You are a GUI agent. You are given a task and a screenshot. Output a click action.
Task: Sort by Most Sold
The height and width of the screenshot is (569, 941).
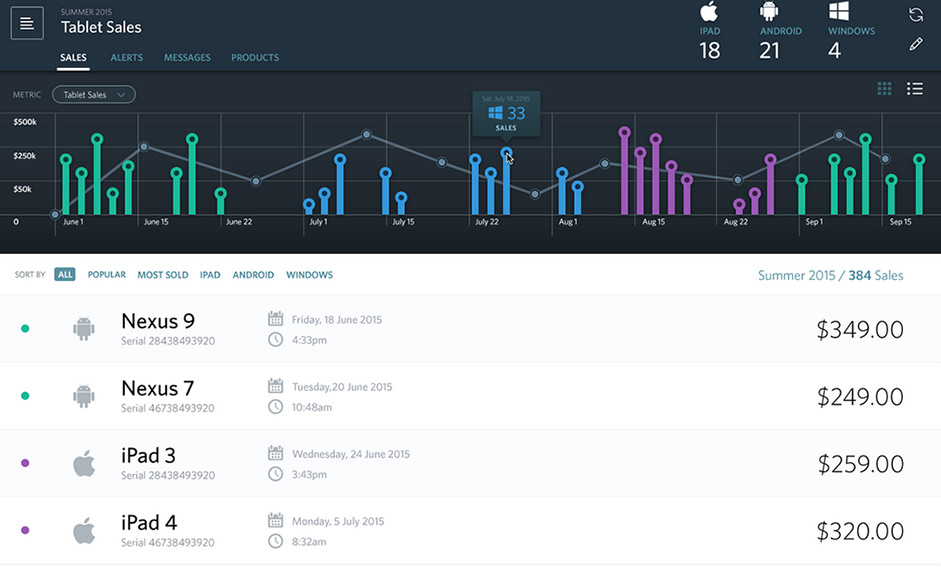pyautogui.click(x=163, y=275)
